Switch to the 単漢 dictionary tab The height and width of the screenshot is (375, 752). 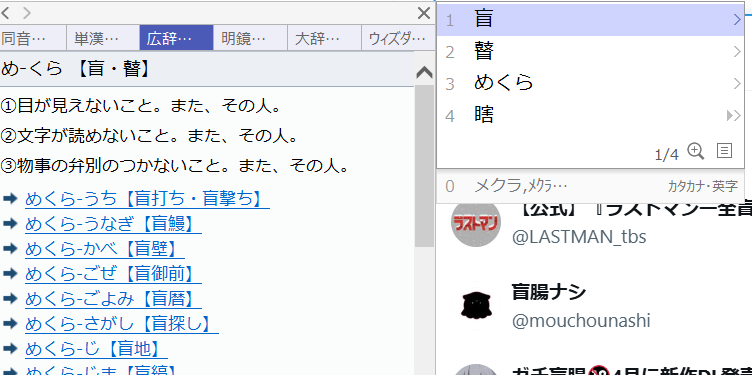pos(103,38)
